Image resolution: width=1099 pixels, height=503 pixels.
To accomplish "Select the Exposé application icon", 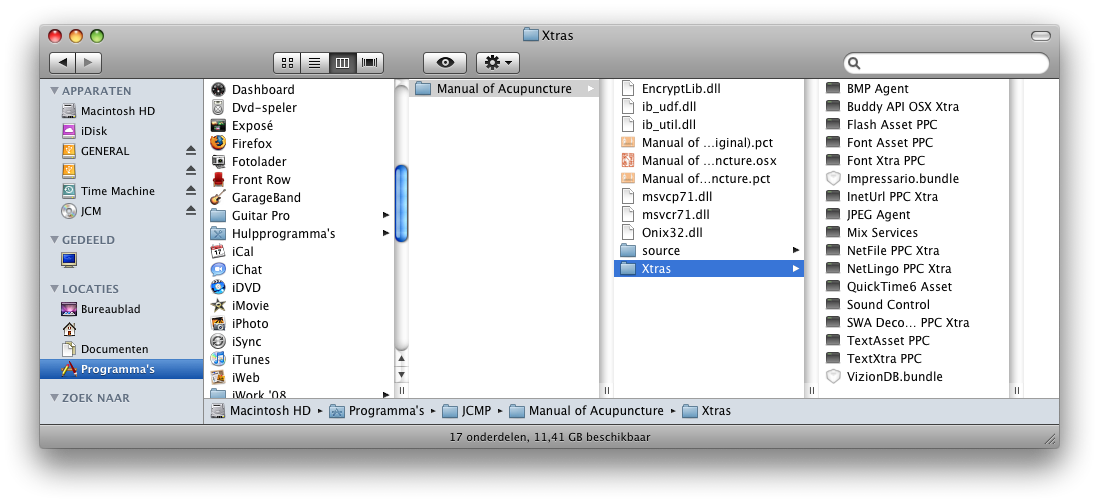I will click(x=219, y=125).
